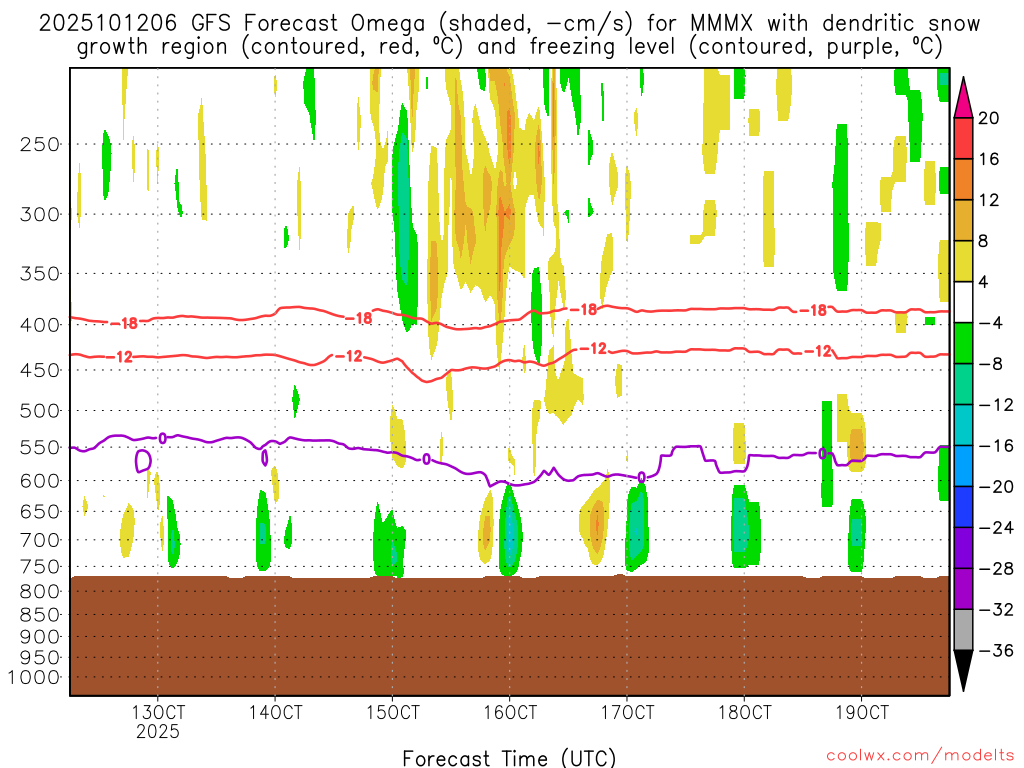
Task: Click the Forecast Time (UTC) axis title
Action: 509,758
